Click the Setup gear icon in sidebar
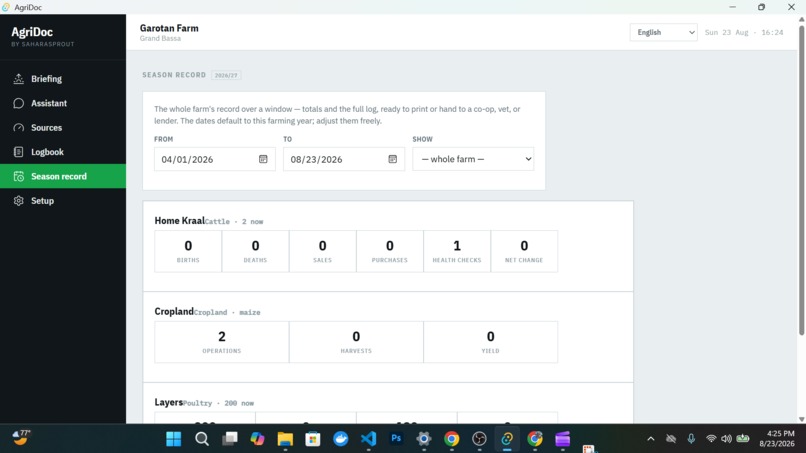Screen dimensions: 806x453 click(19, 201)
